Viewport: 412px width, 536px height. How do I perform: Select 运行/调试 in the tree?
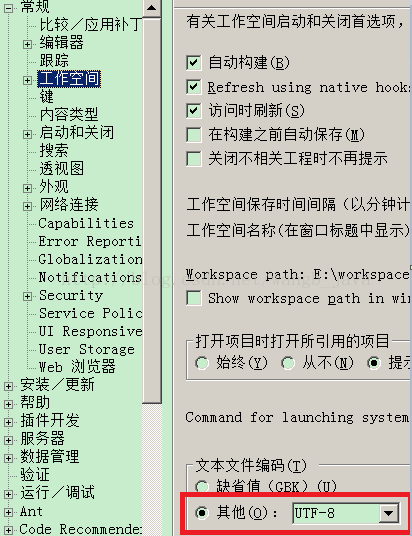[57, 493]
